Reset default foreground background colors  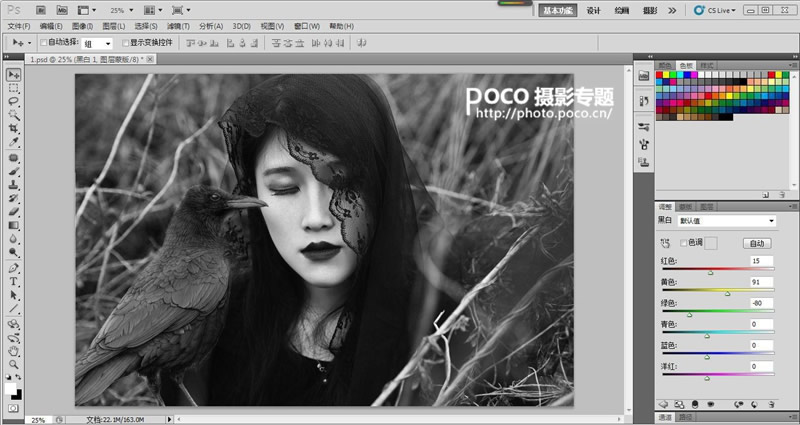pos(8,377)
